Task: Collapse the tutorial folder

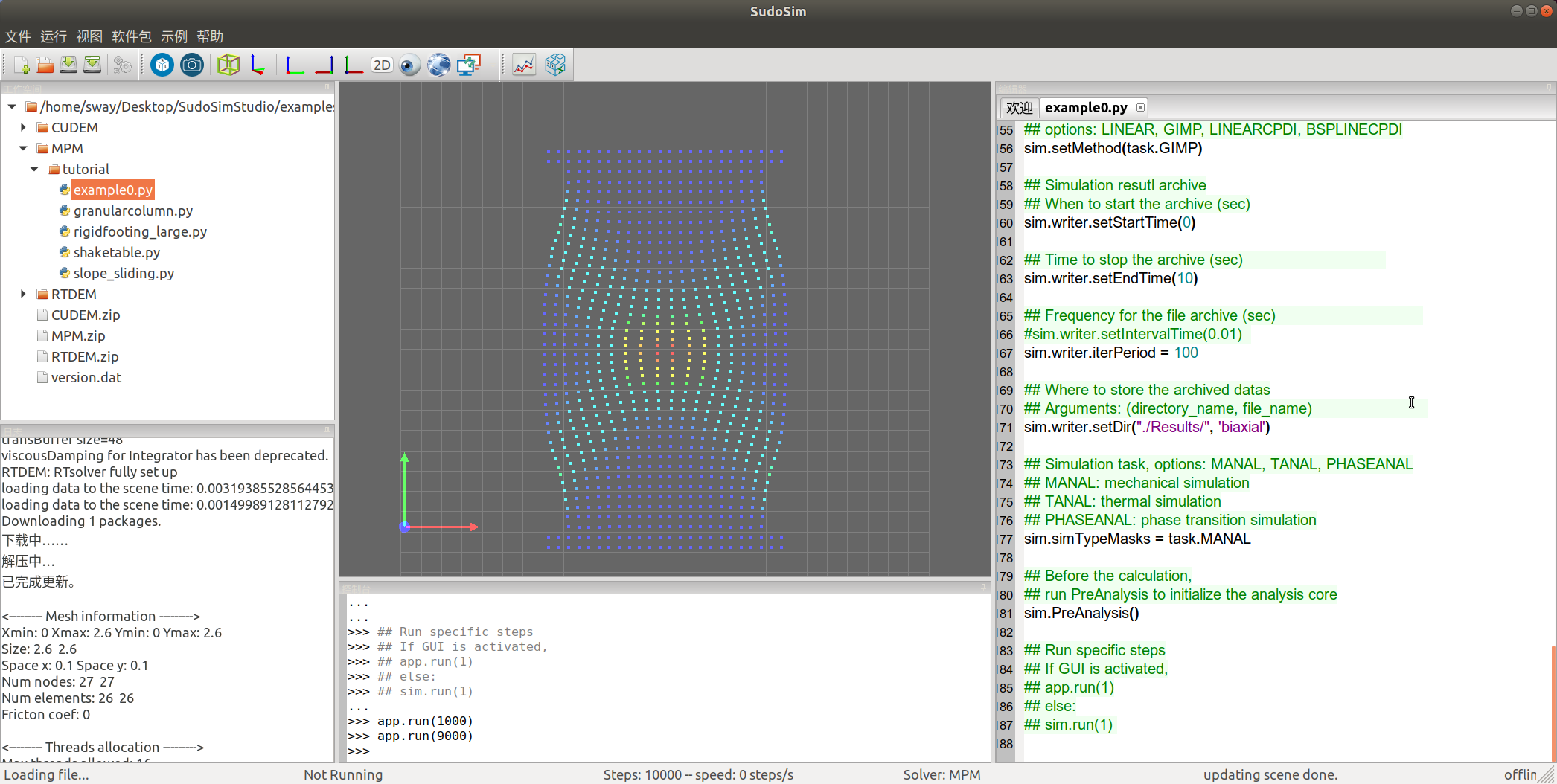Action: 34,169
